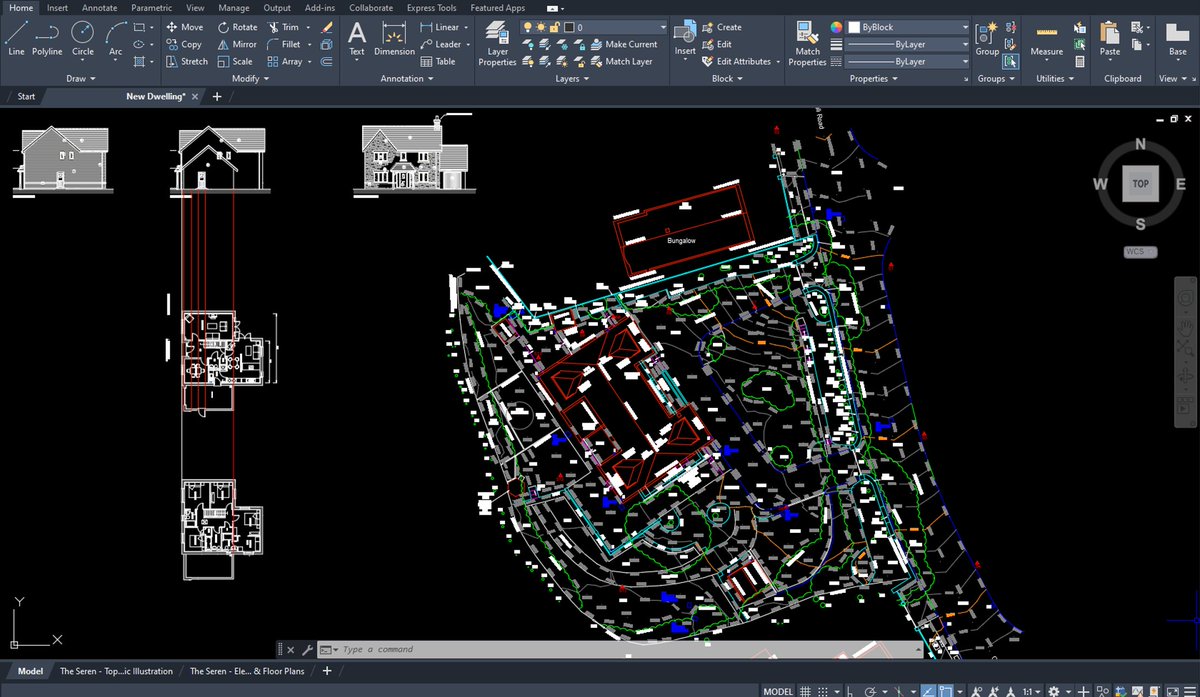Image resolution: width=1200 pixels, height=697 pixels.
Task: Click Match Layer button
Action: (x=620, y=61)
